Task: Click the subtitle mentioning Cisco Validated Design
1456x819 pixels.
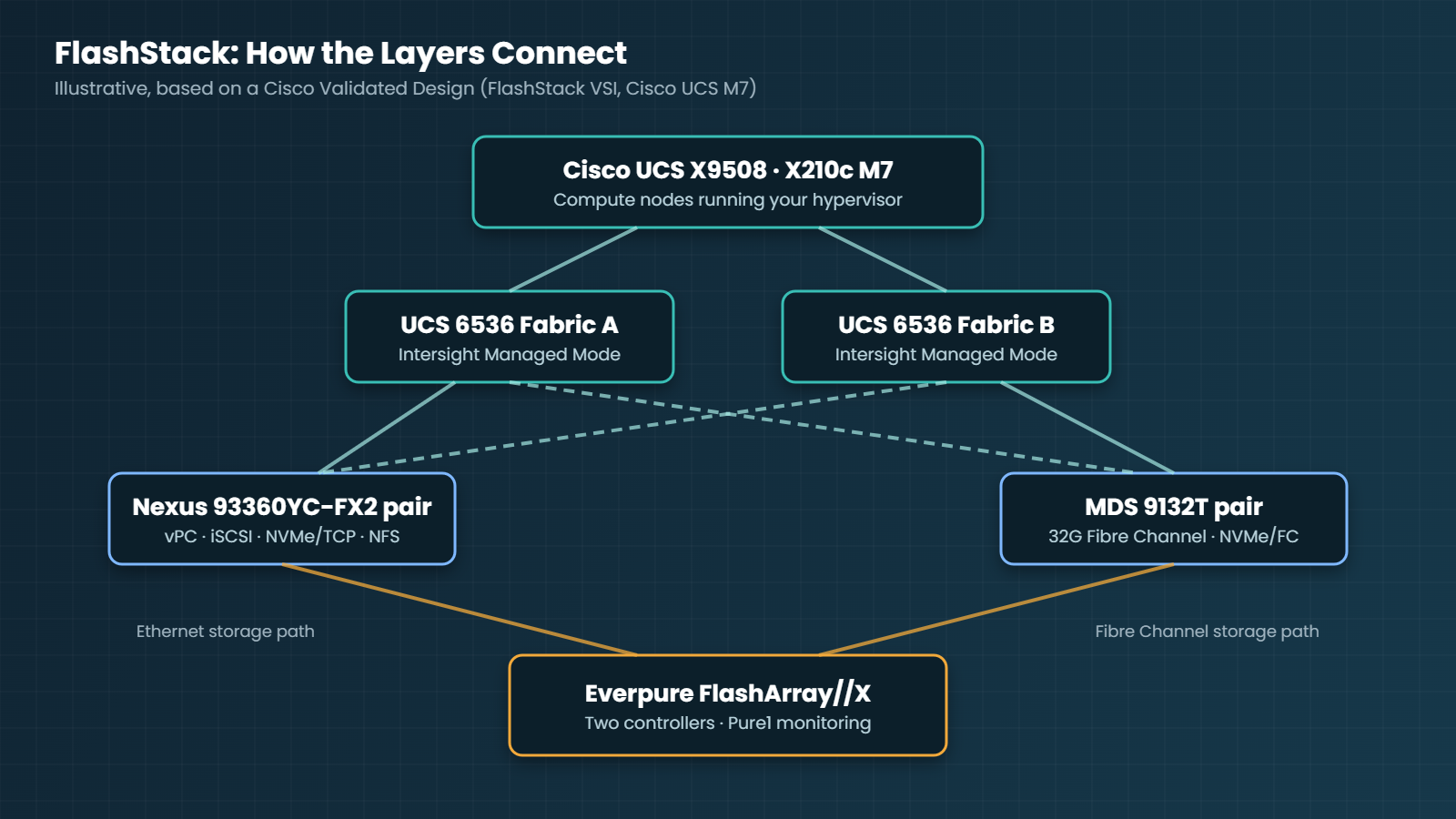Action: click(x=405, y=88)
